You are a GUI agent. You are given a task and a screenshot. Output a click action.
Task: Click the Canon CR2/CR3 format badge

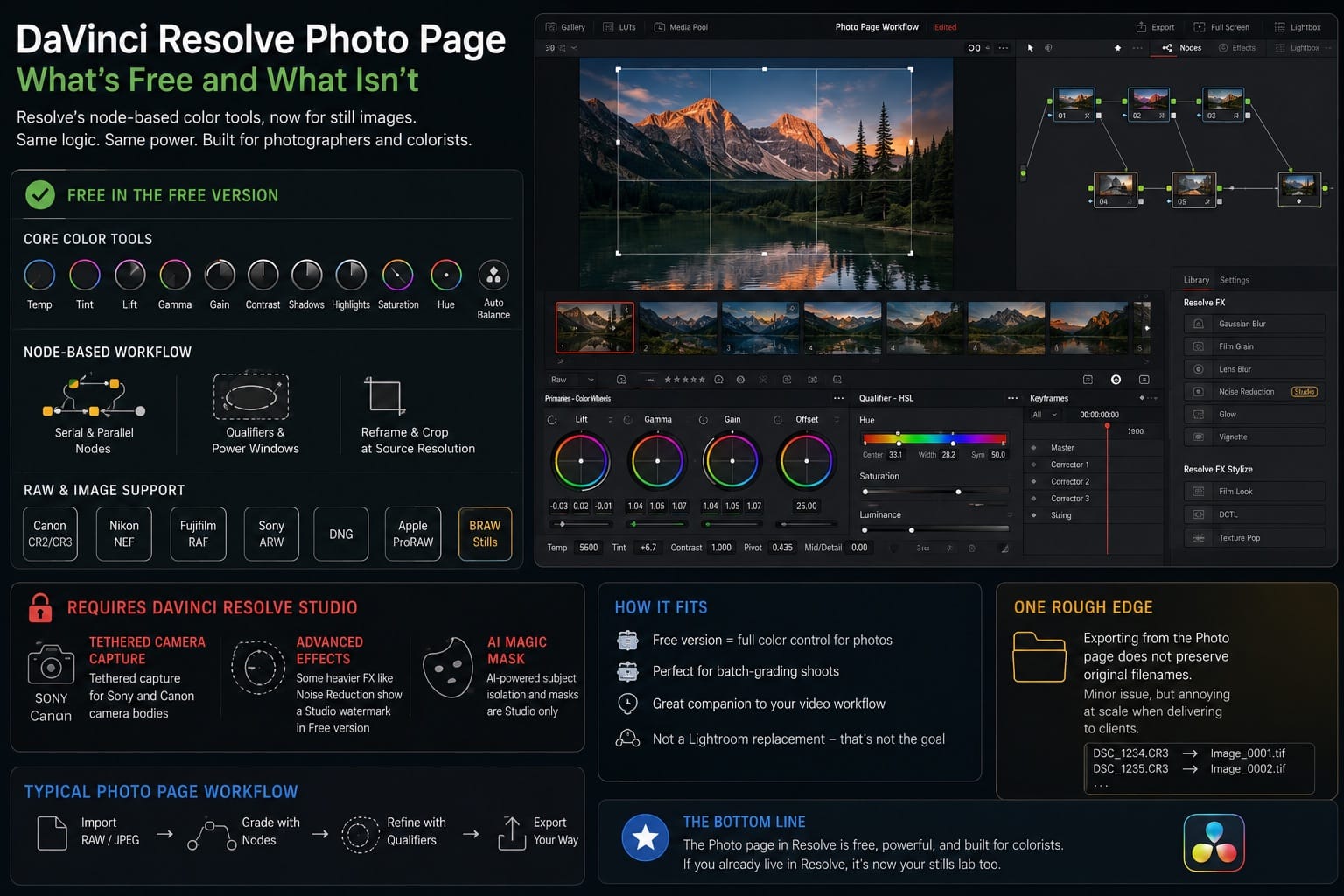pyautogui.click(x=50, y=534)
